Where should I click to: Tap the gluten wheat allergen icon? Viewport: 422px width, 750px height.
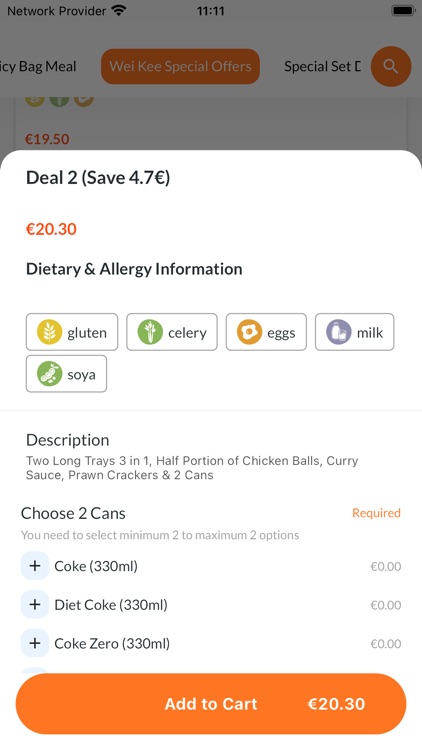[x=50, y=332]
